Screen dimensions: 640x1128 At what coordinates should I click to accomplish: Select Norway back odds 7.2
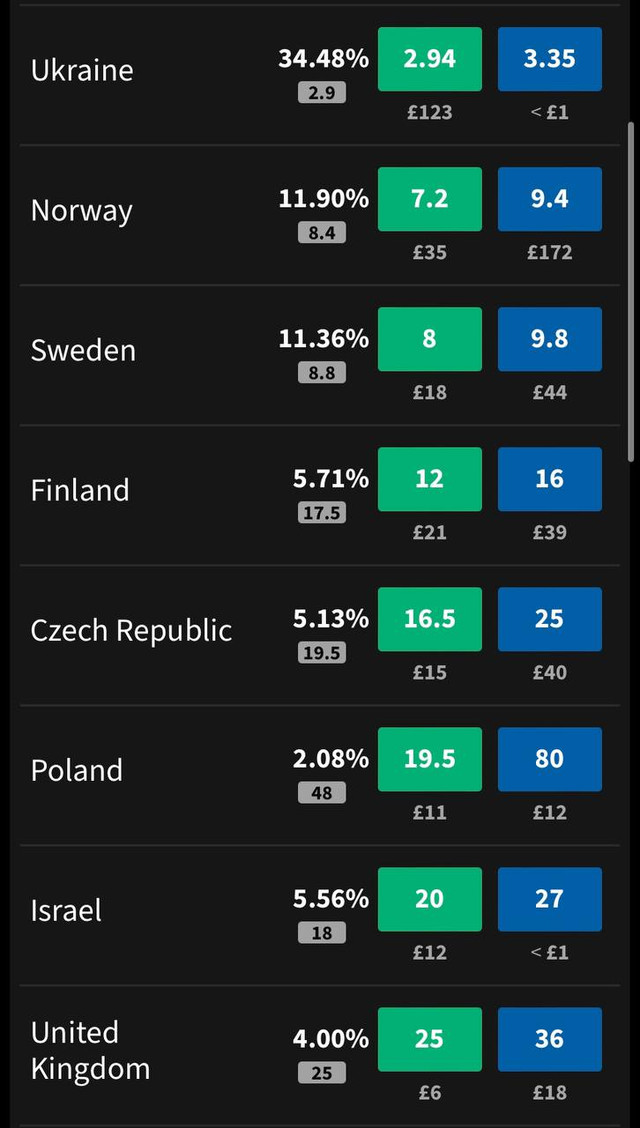(429, 199)
